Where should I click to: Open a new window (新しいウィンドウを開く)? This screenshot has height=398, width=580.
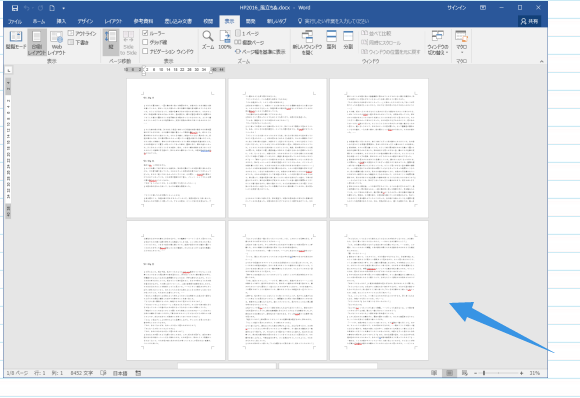pyautogui.click(x=307, y=43)
